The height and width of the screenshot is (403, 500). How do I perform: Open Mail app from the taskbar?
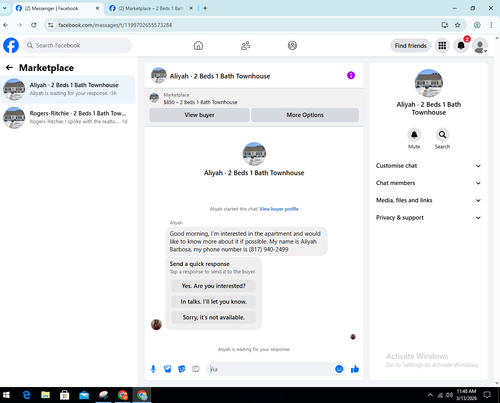(84, 395)
